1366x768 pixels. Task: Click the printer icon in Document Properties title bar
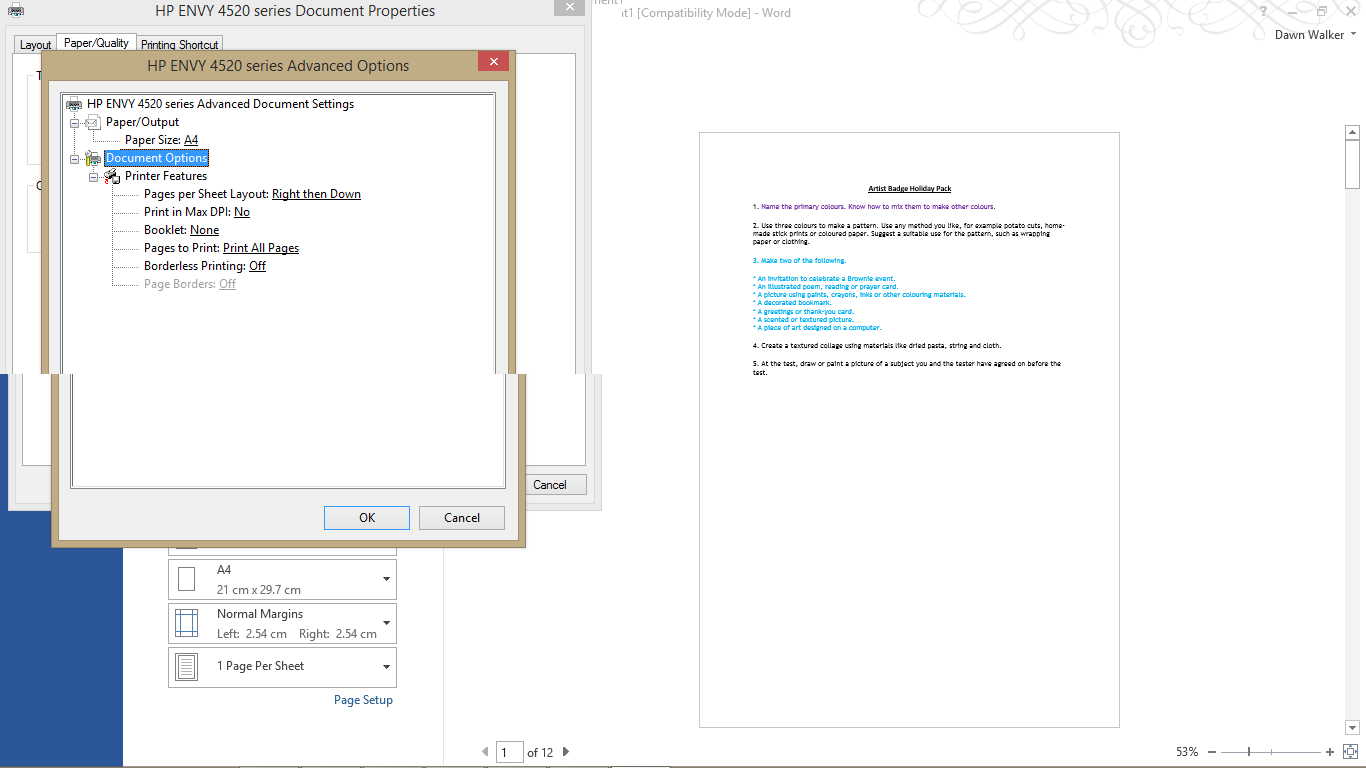[16, 11]
